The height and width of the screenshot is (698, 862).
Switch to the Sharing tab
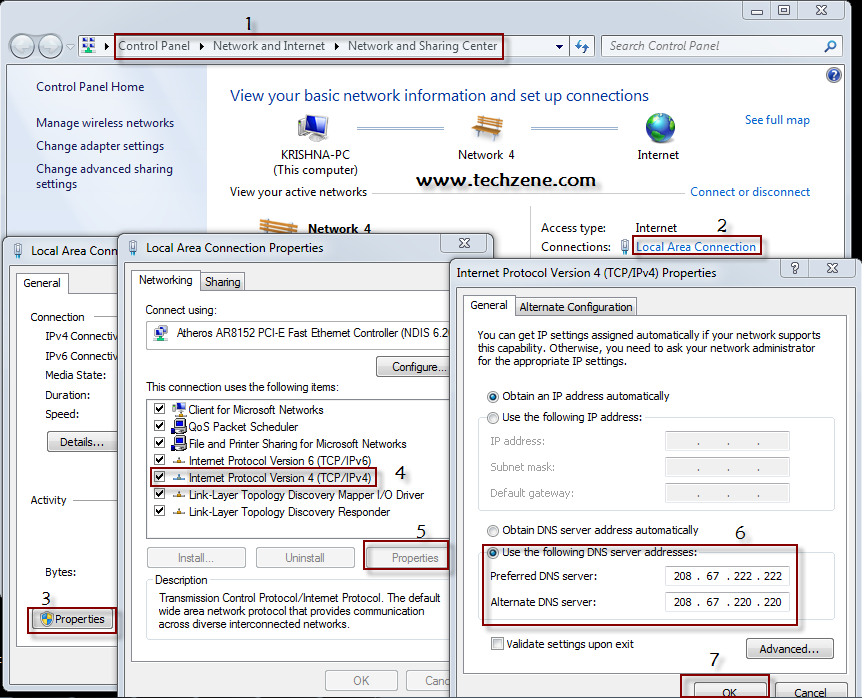click(222, 281)
